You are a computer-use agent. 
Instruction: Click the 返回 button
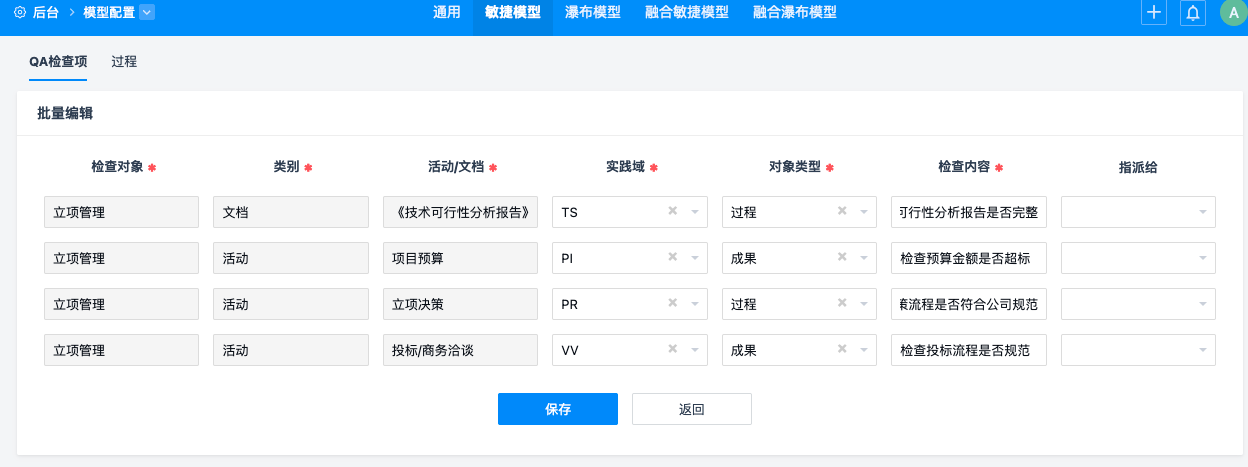tap(691, 409)
